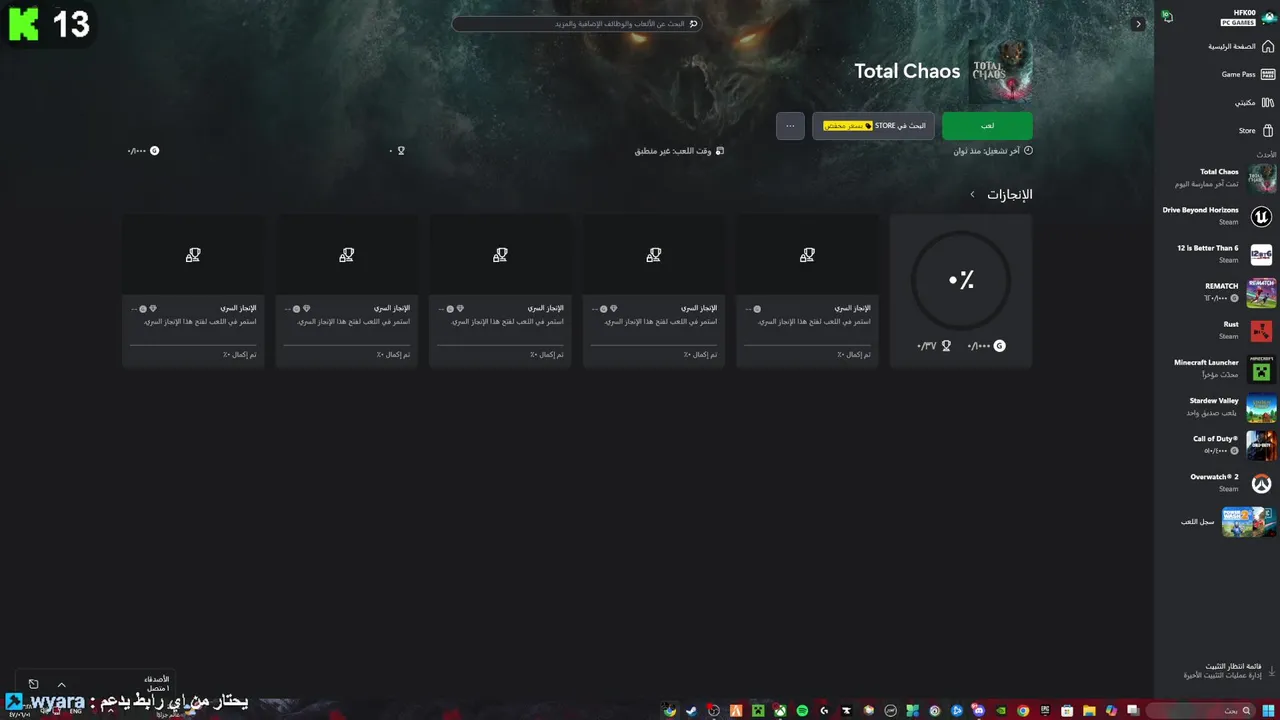1280x720 pixels.
Task: Go to the home page (الصفحة الرئيسية)
Action: click(x=1241, y=46)
